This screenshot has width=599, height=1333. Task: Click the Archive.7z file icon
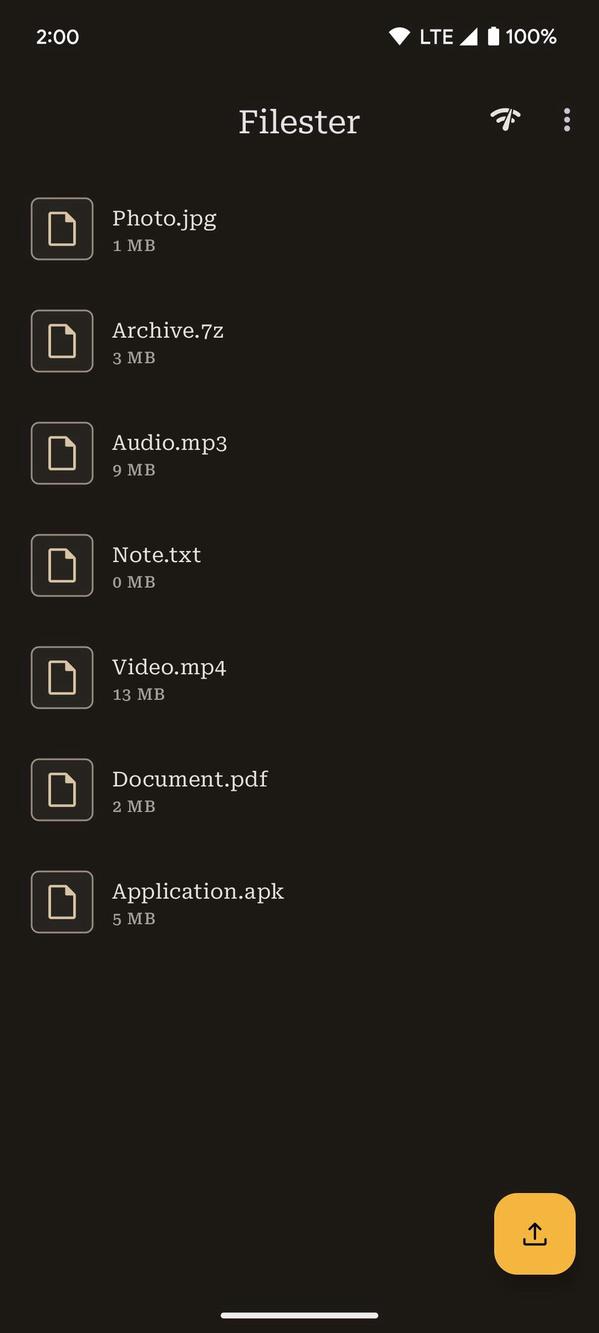pyautogui.click(x=62, y=341)
